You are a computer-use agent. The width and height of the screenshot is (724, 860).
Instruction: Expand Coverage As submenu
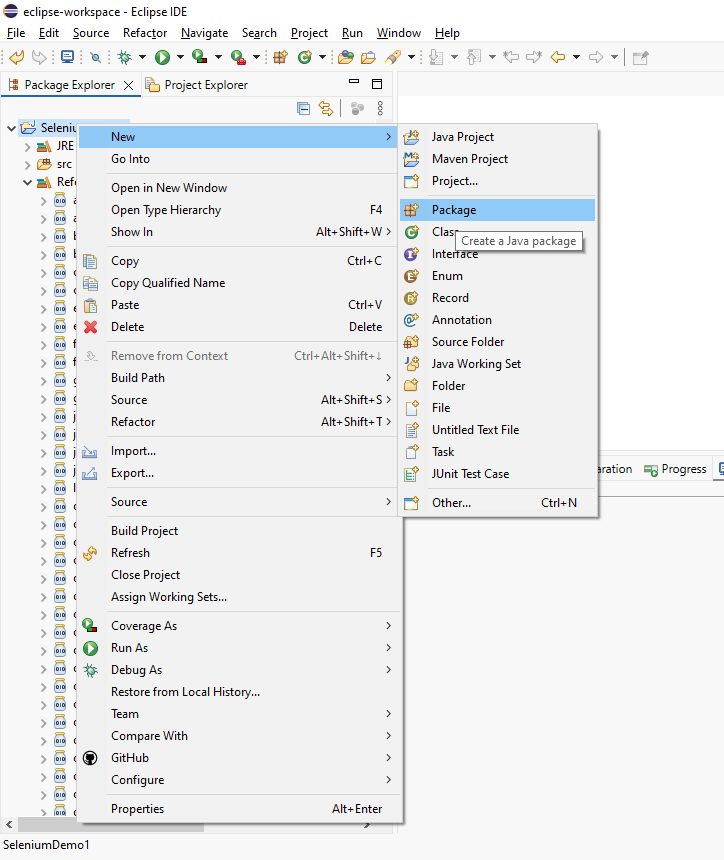coord(239,626)
